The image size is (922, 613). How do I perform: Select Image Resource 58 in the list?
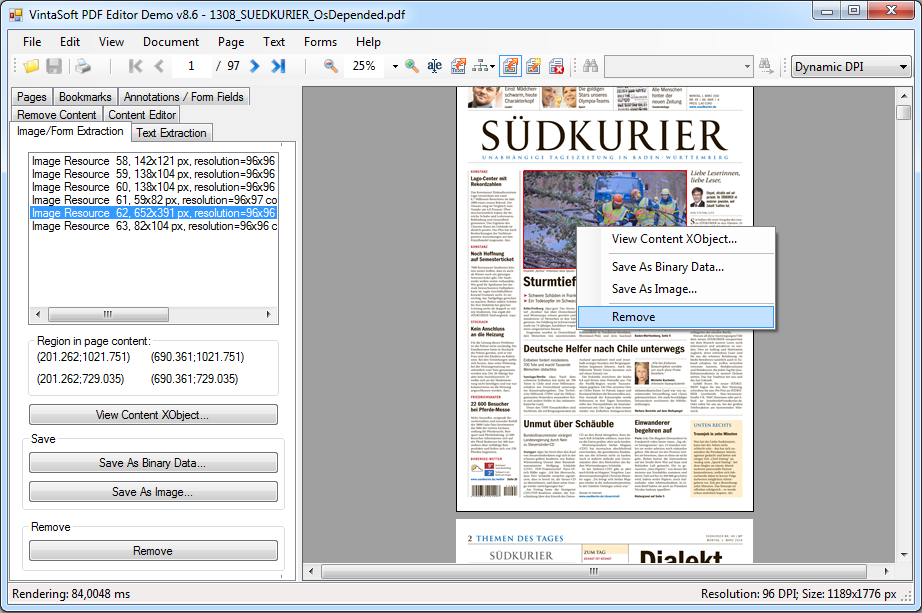coord(153,161)
